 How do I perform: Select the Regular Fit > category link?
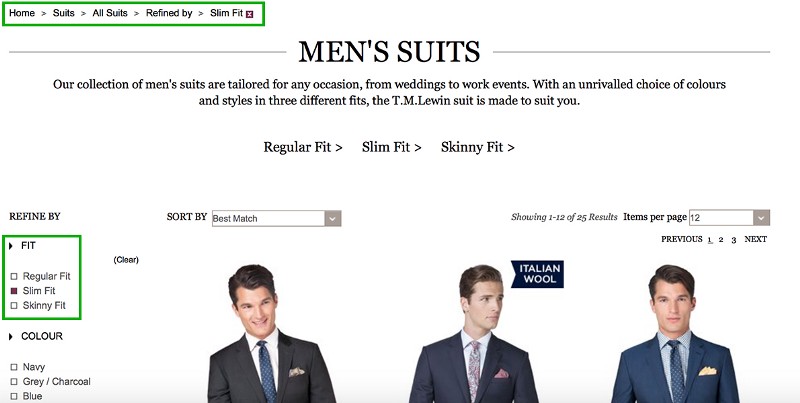[303, 147]
